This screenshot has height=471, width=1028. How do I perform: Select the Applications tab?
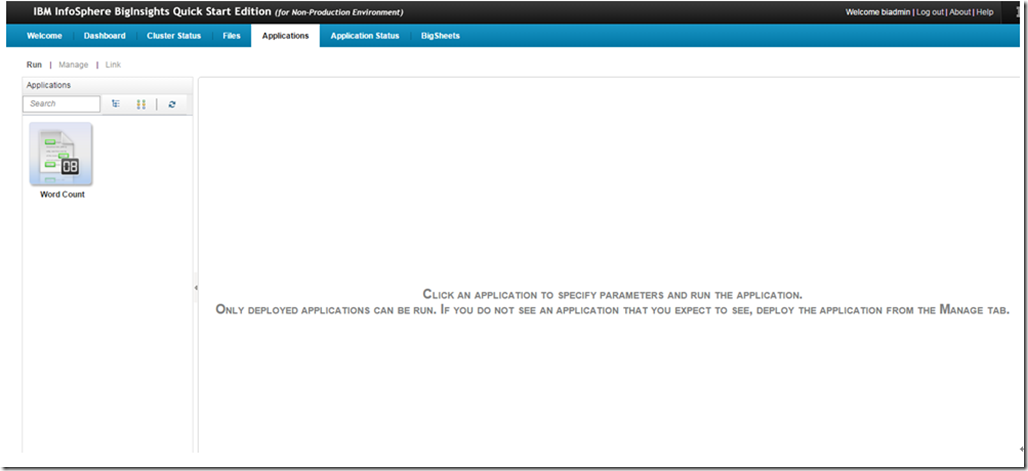click(285, 36)
